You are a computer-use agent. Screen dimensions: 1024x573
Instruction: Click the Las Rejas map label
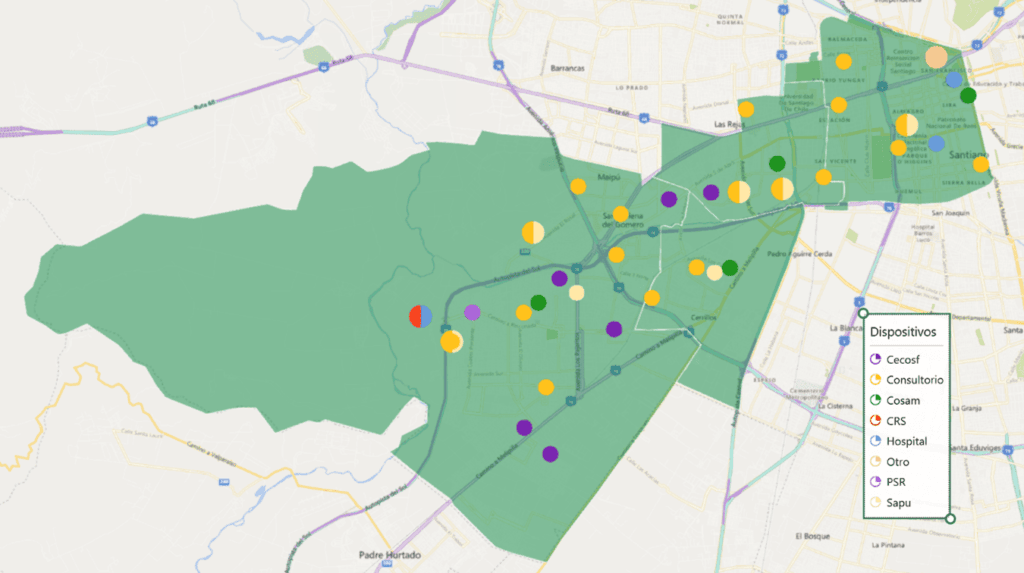[732, 125]
